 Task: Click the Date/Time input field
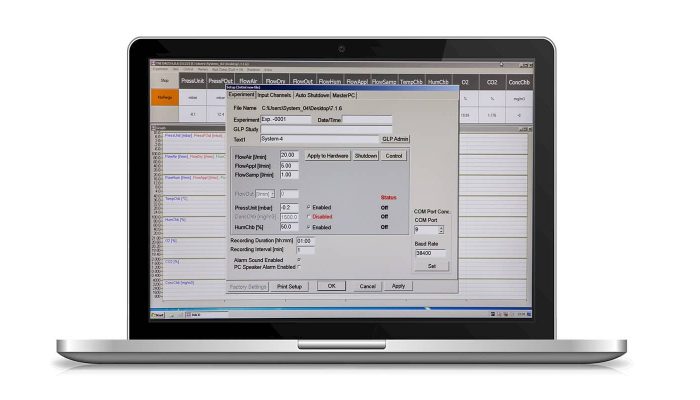[x=367, y=120]
